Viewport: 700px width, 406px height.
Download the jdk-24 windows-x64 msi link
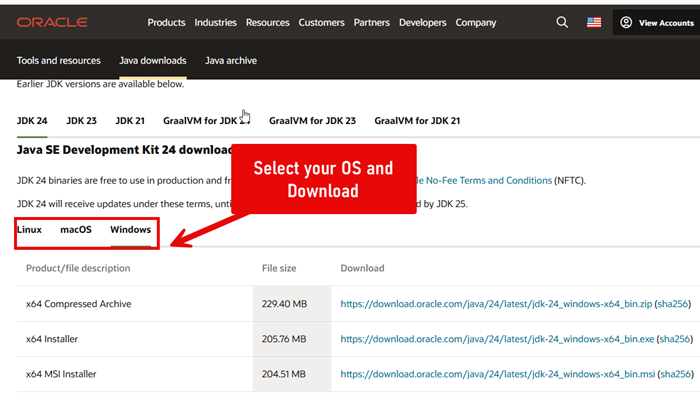coord(498,374)
